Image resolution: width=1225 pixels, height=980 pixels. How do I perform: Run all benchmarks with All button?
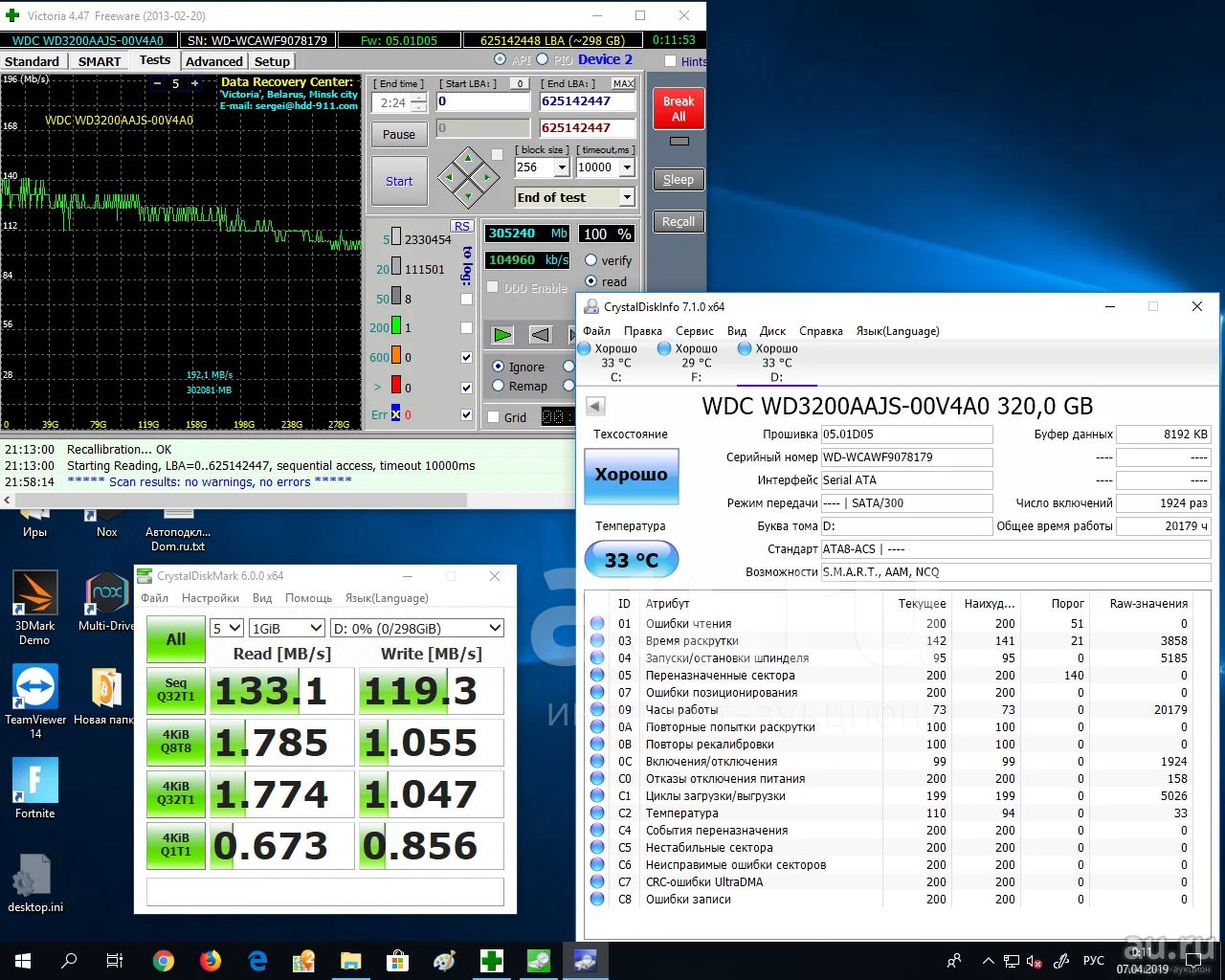(176, 640)
